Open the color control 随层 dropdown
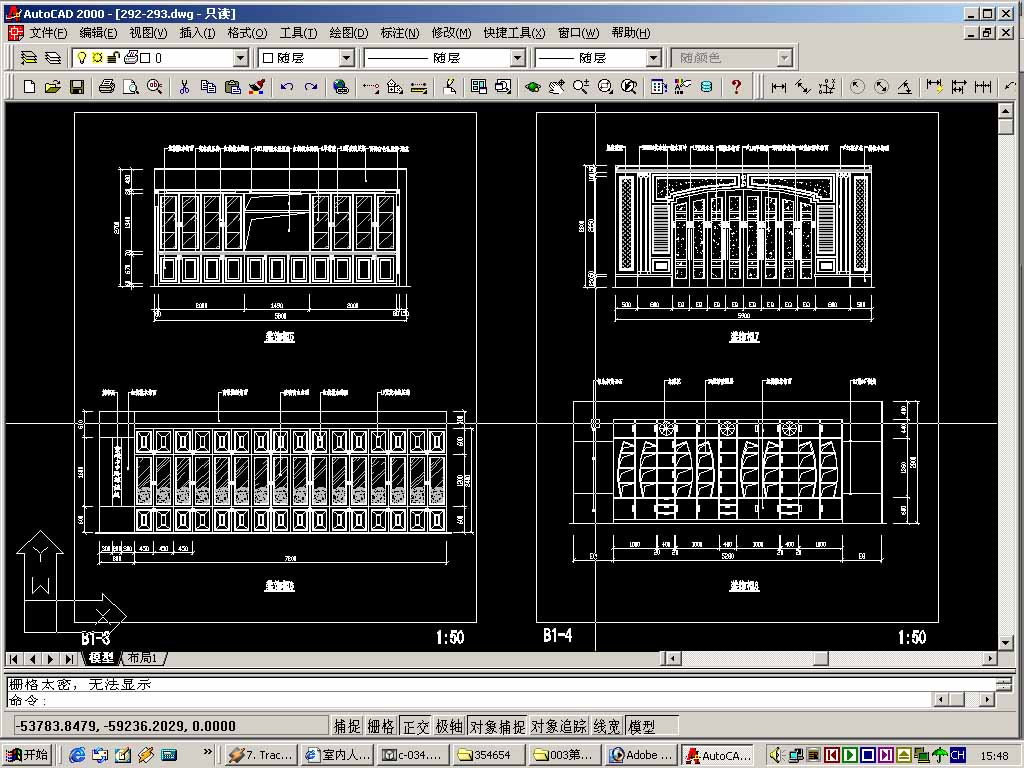Screen dimensions: 1024x768 346,58
